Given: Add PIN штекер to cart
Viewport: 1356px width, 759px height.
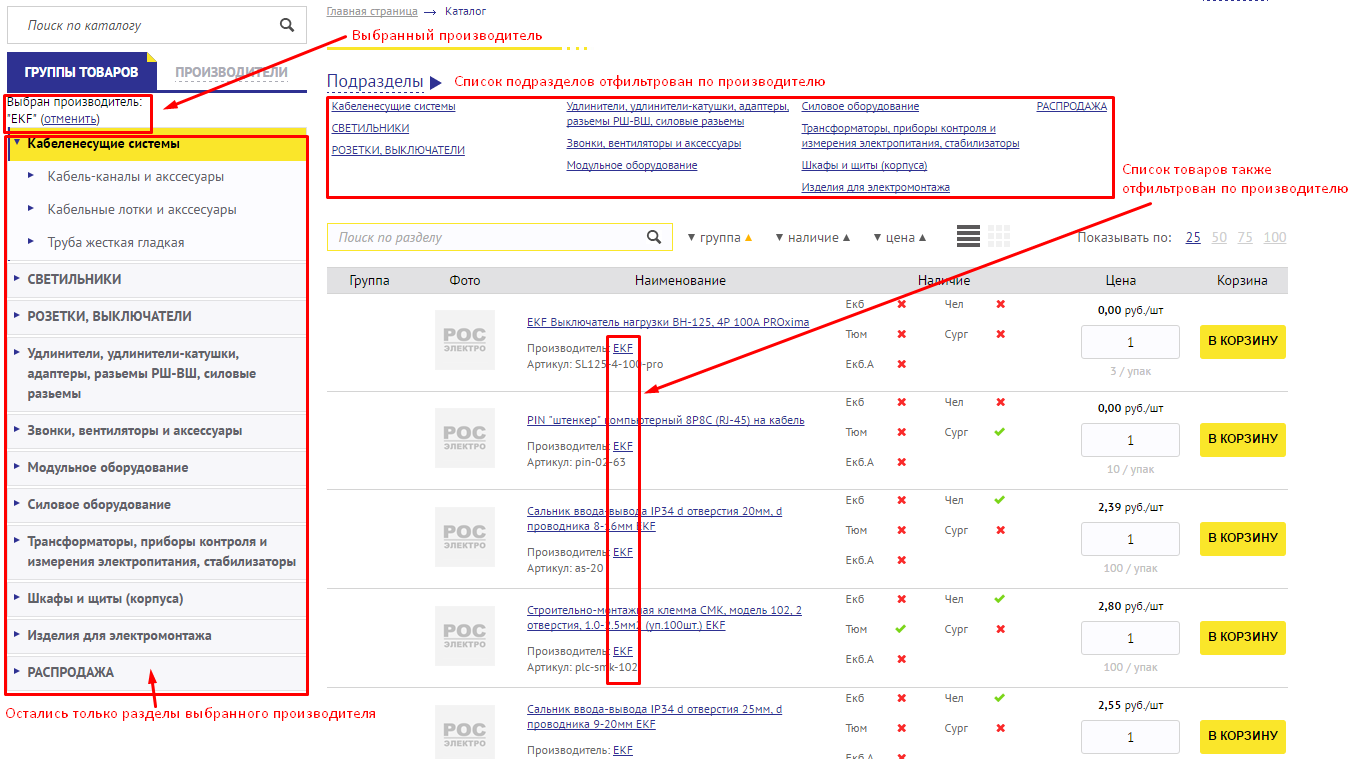Looking at the screenshot, I should (1243, 438).
